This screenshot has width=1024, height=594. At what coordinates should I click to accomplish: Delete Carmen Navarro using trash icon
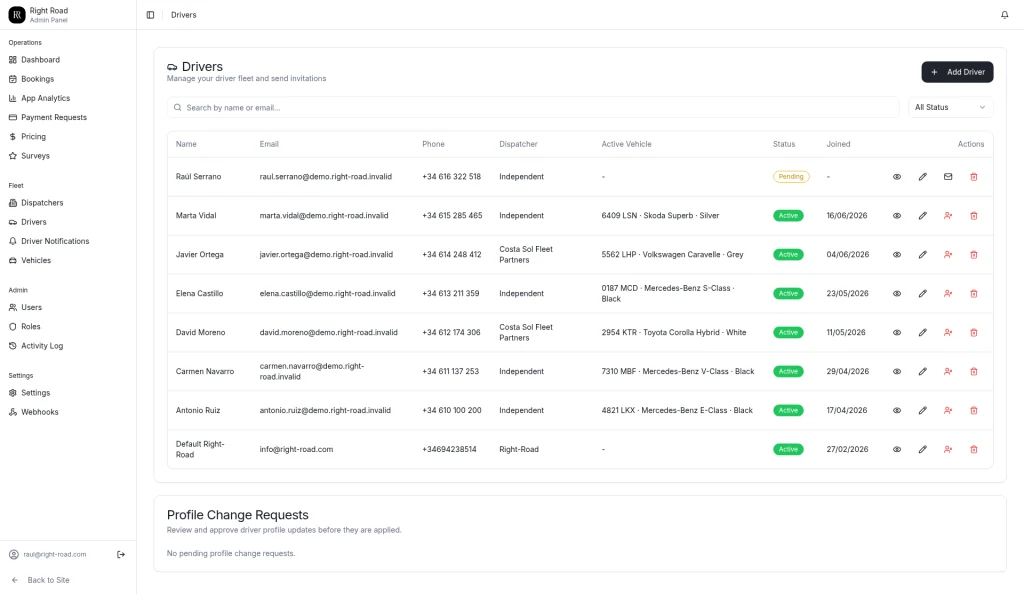[x=973, y=371]
